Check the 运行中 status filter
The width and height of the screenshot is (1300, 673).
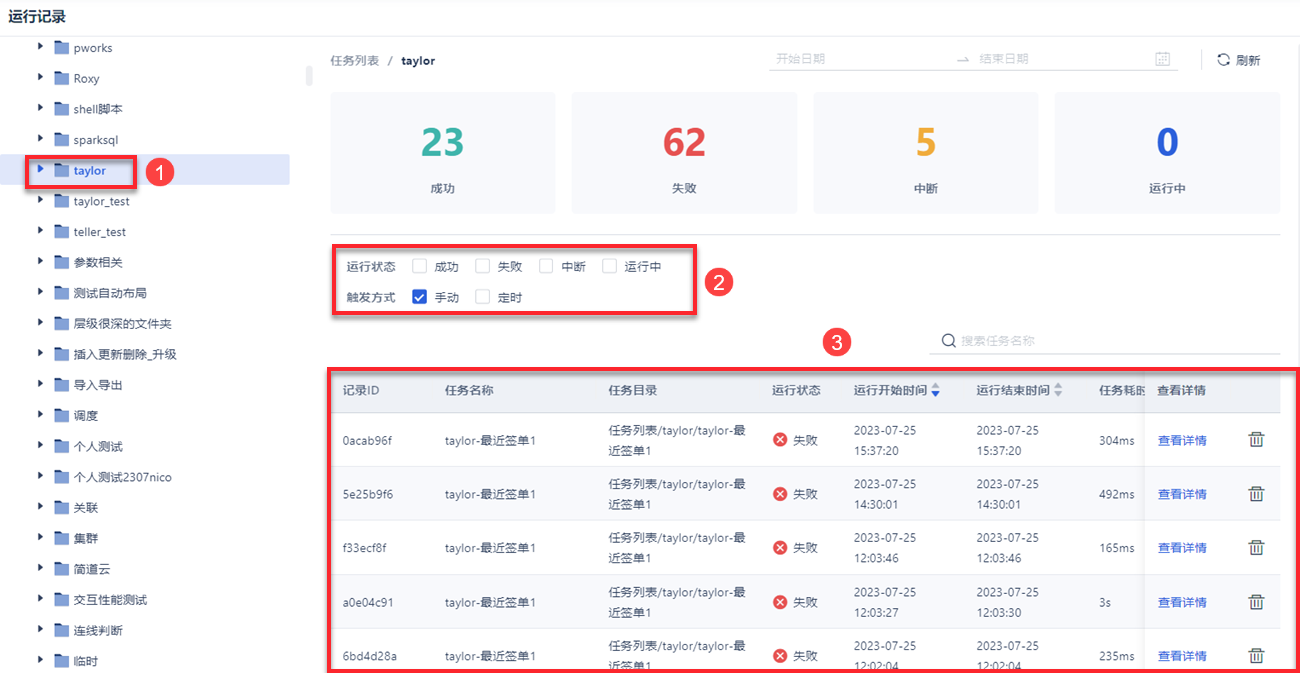610,267
